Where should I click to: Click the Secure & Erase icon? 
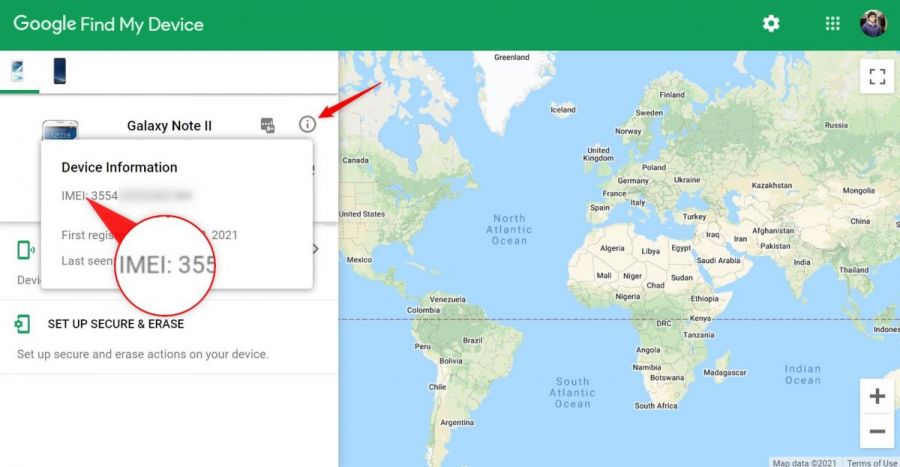tap(22, 324)
